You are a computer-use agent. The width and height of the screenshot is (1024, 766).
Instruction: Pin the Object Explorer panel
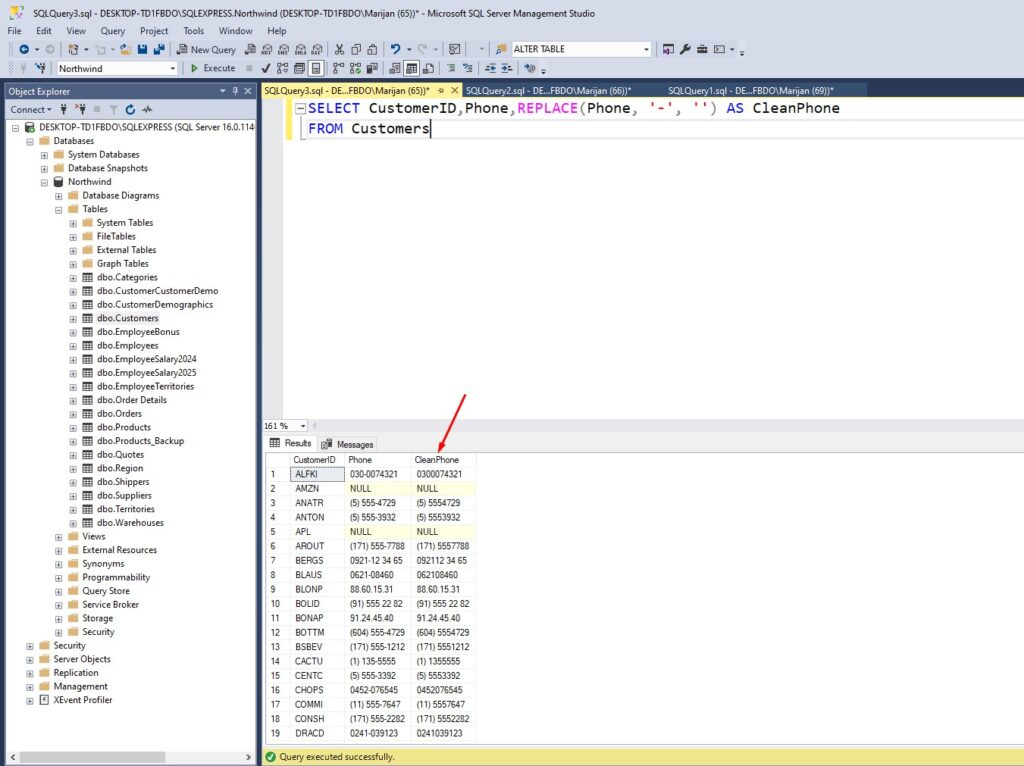coord(235,91)
